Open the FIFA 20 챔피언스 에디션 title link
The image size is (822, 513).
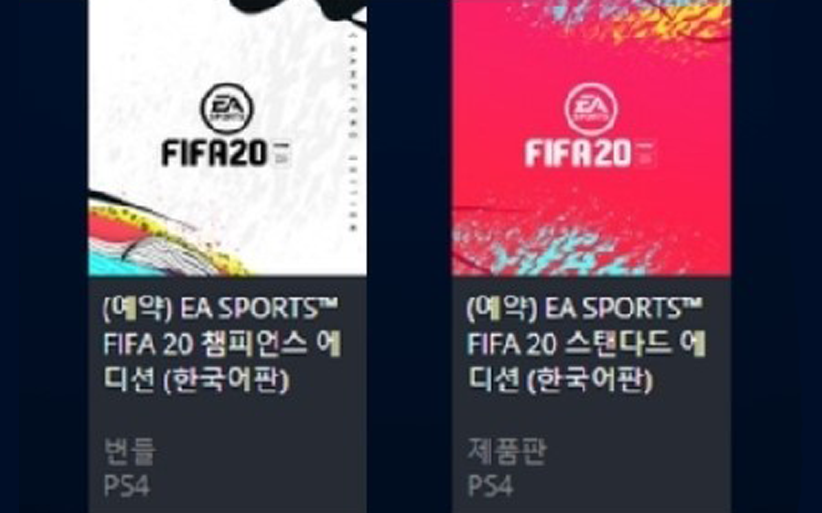click(x=222, y=344)
